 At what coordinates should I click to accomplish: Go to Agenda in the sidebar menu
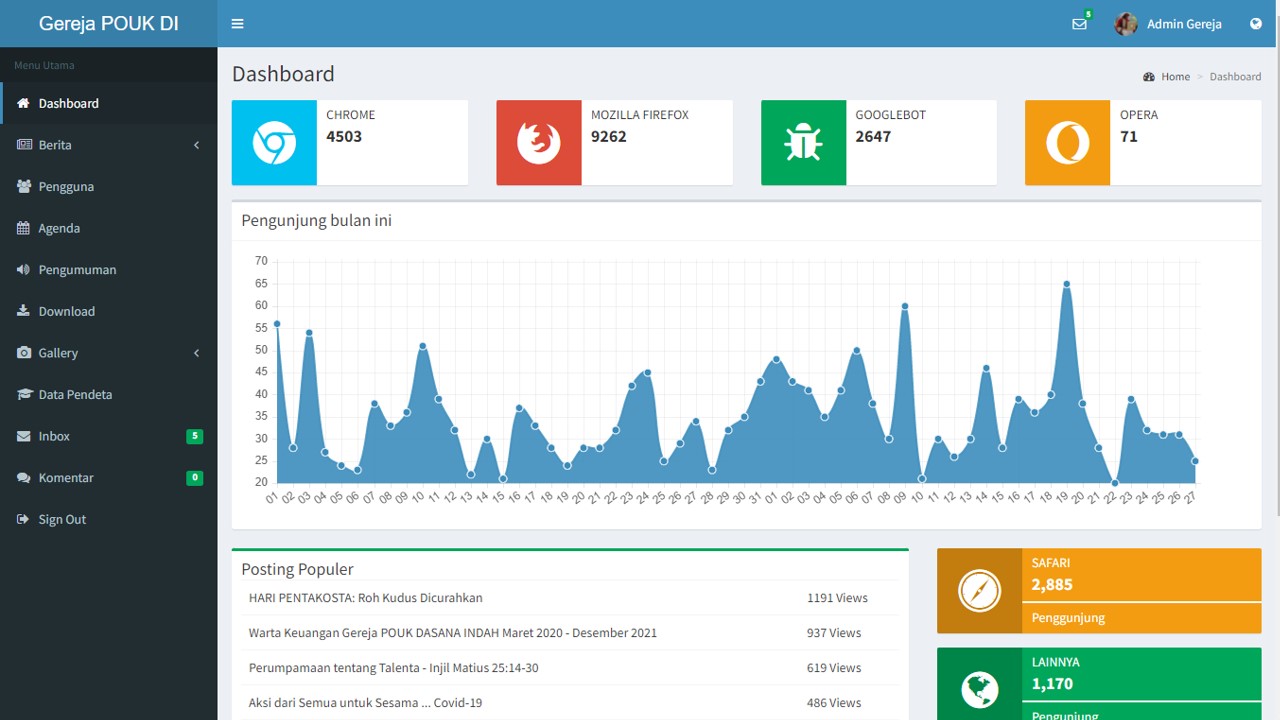pos(59,228)
